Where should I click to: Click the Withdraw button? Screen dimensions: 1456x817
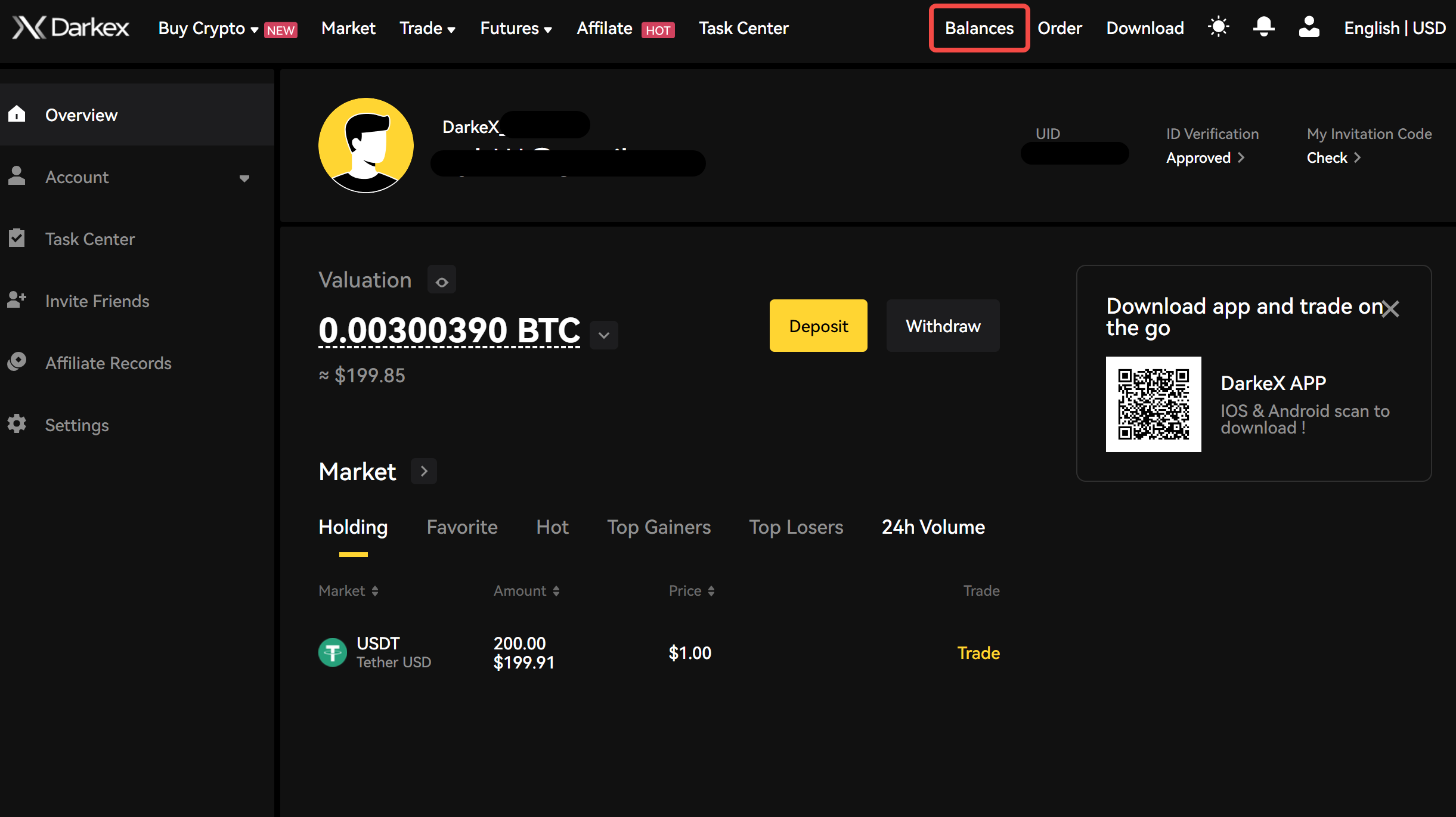[943, 326]
